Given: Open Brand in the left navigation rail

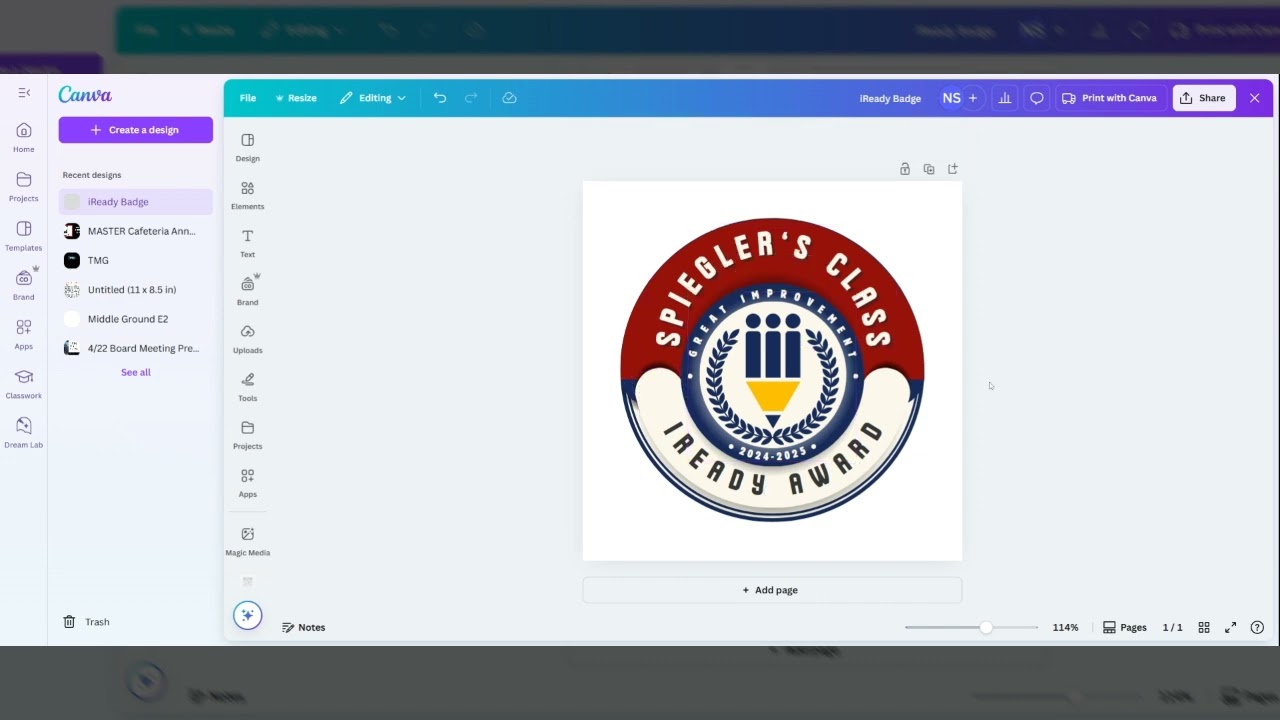Looking at the screenshot, I should [24, 285].
